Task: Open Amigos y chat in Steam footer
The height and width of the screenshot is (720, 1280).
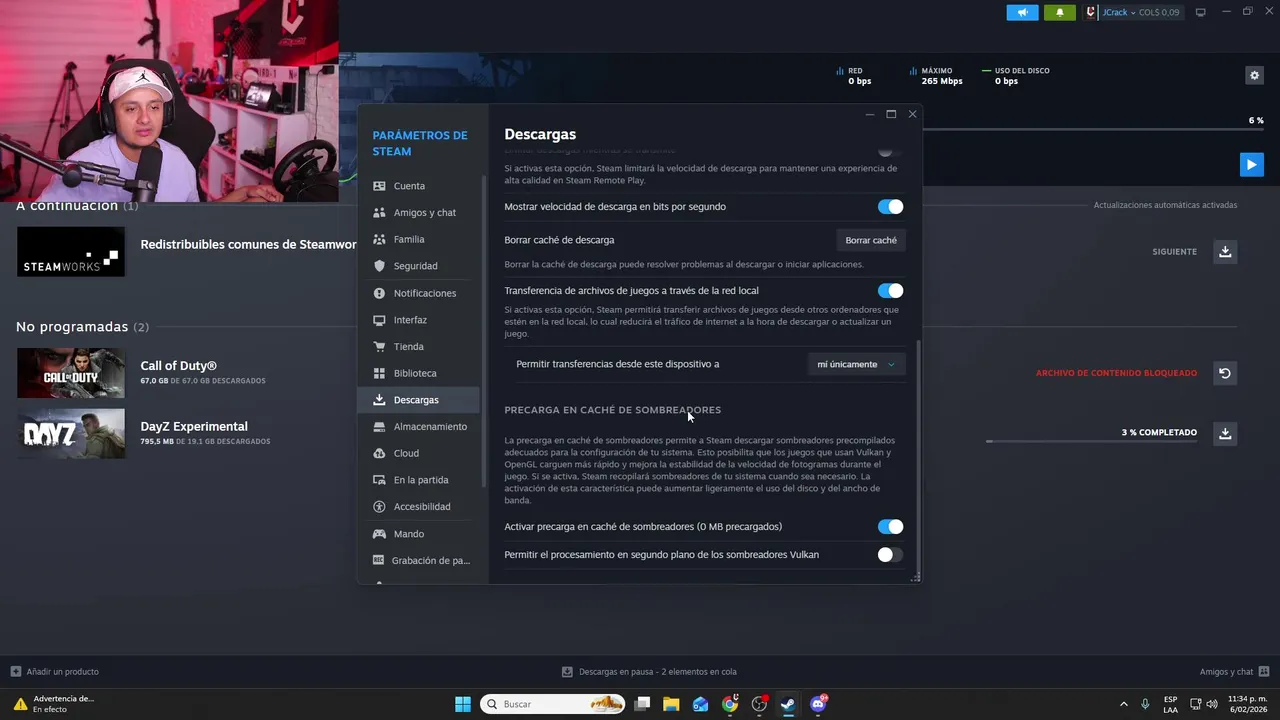Action: click(x=1234, y=672)
